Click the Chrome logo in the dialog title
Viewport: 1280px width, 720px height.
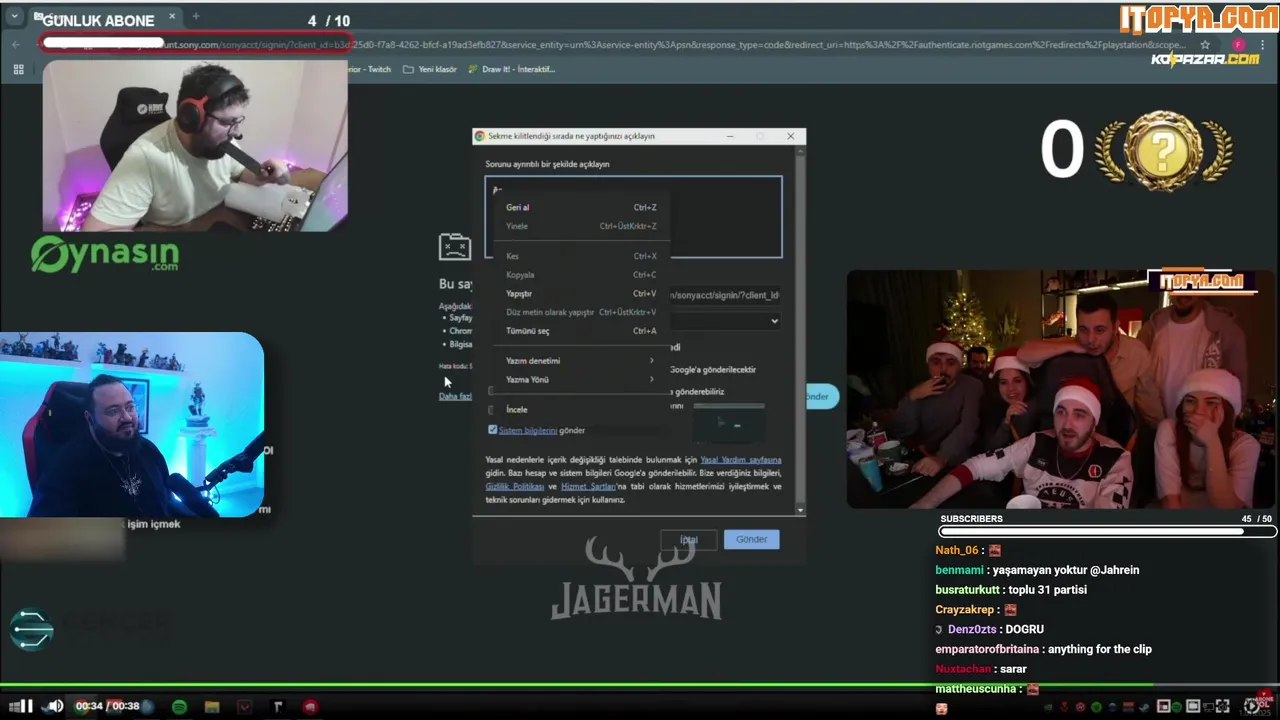tap(480, 136)
